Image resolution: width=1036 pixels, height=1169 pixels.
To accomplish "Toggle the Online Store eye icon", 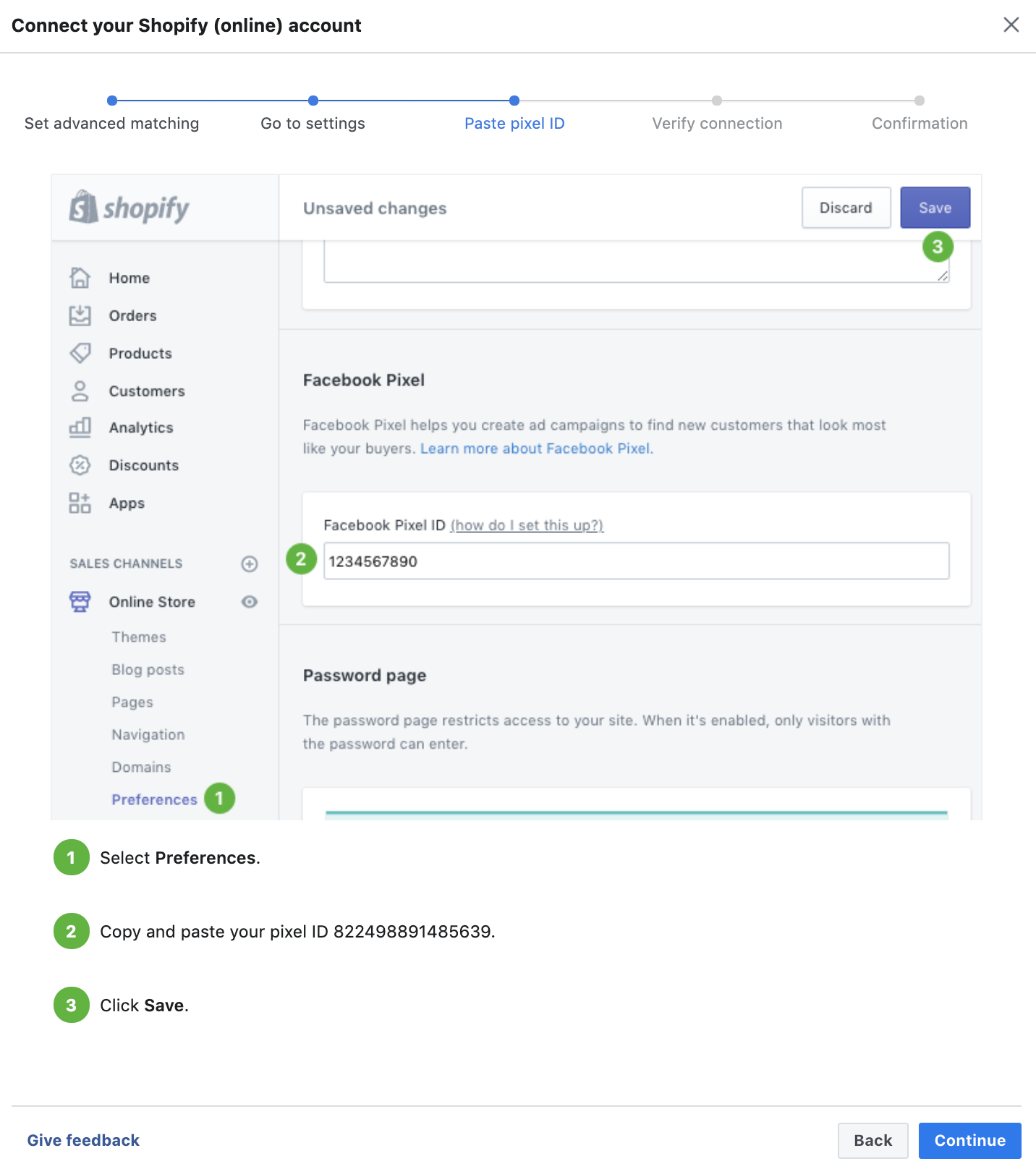I will [250, 602].
